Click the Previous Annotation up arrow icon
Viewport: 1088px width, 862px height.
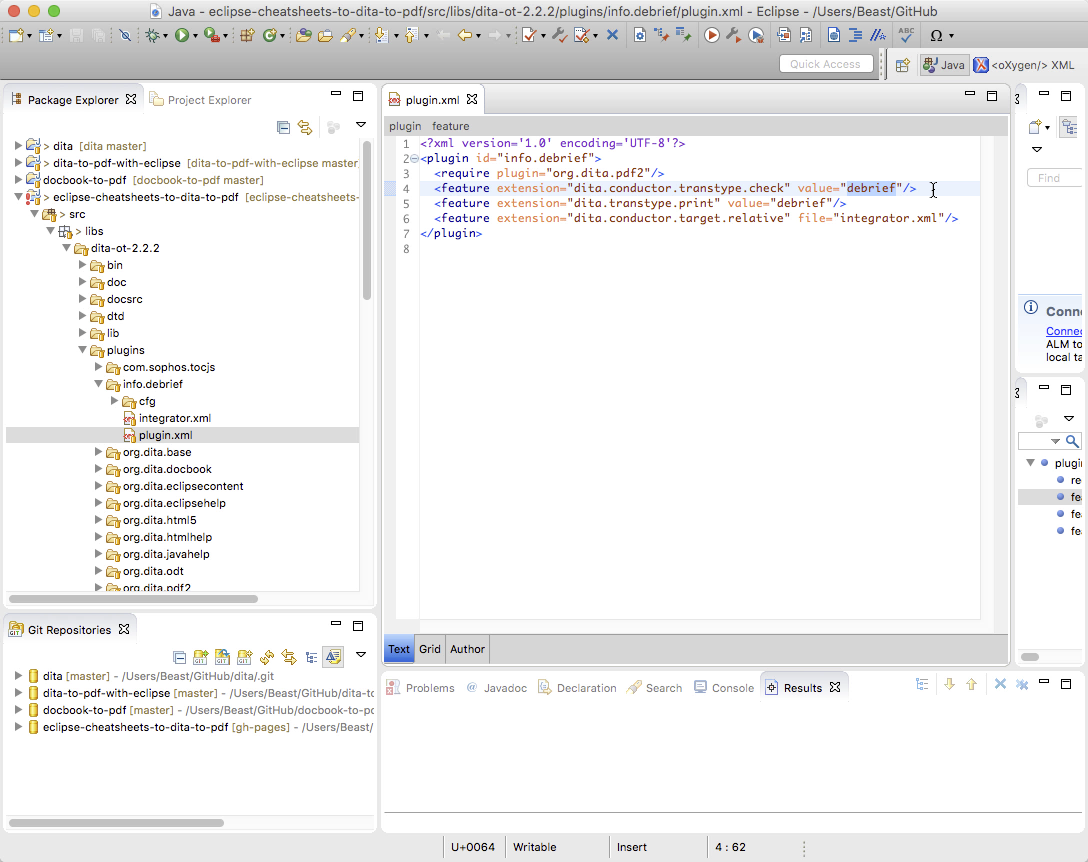click(x=411, y=35)
